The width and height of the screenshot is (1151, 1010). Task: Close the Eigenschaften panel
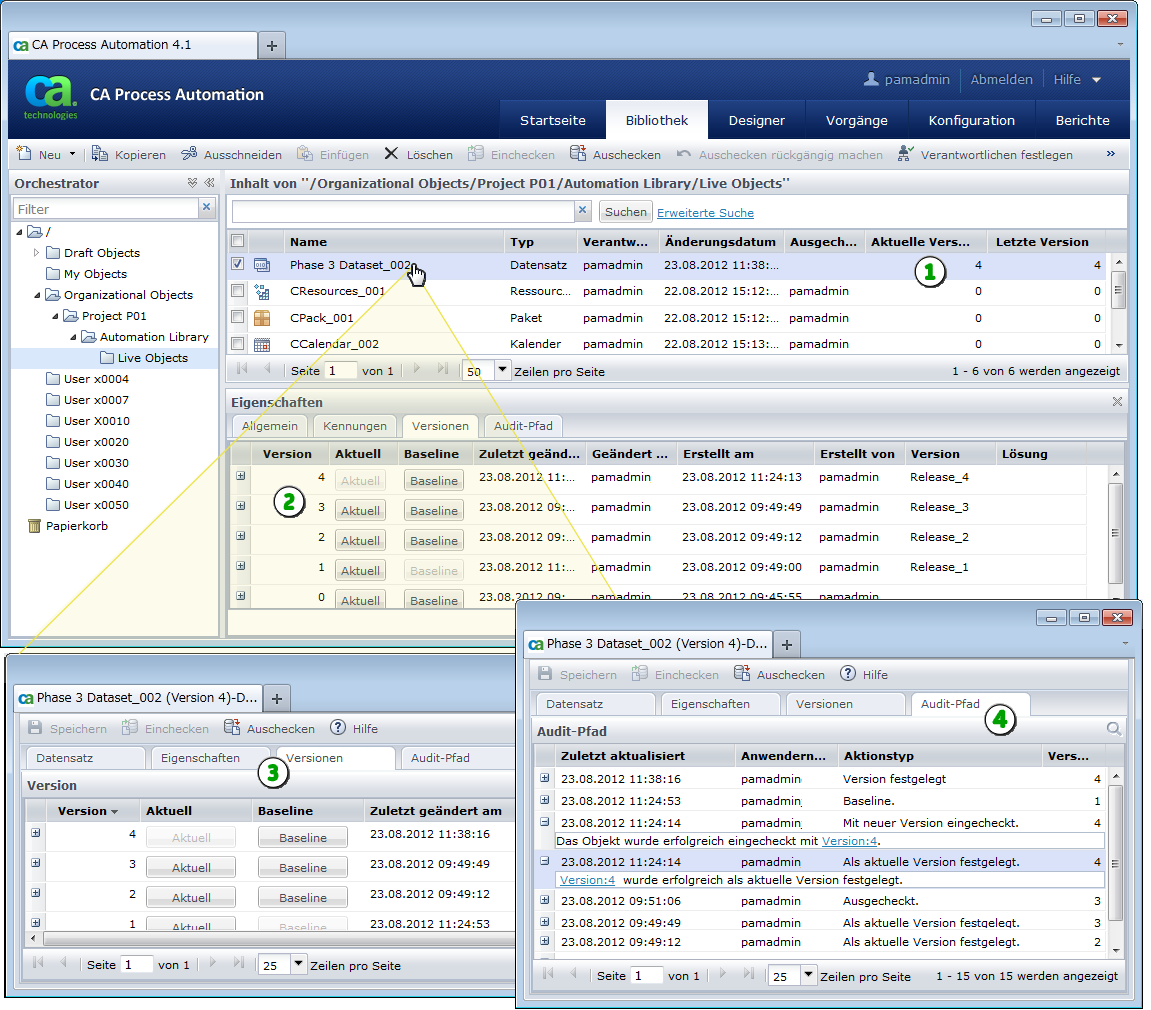1117,401
